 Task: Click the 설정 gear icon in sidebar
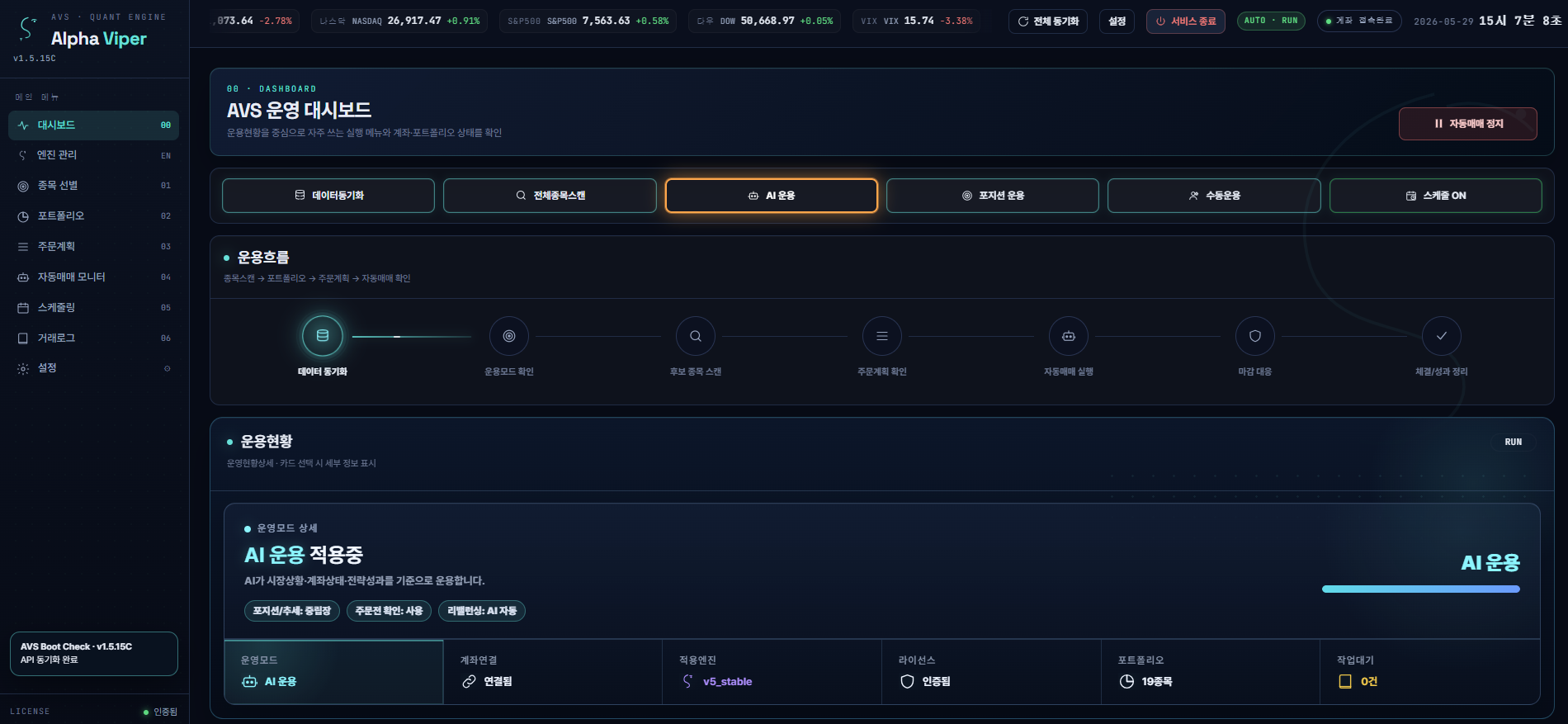click(x=23, y=368)
